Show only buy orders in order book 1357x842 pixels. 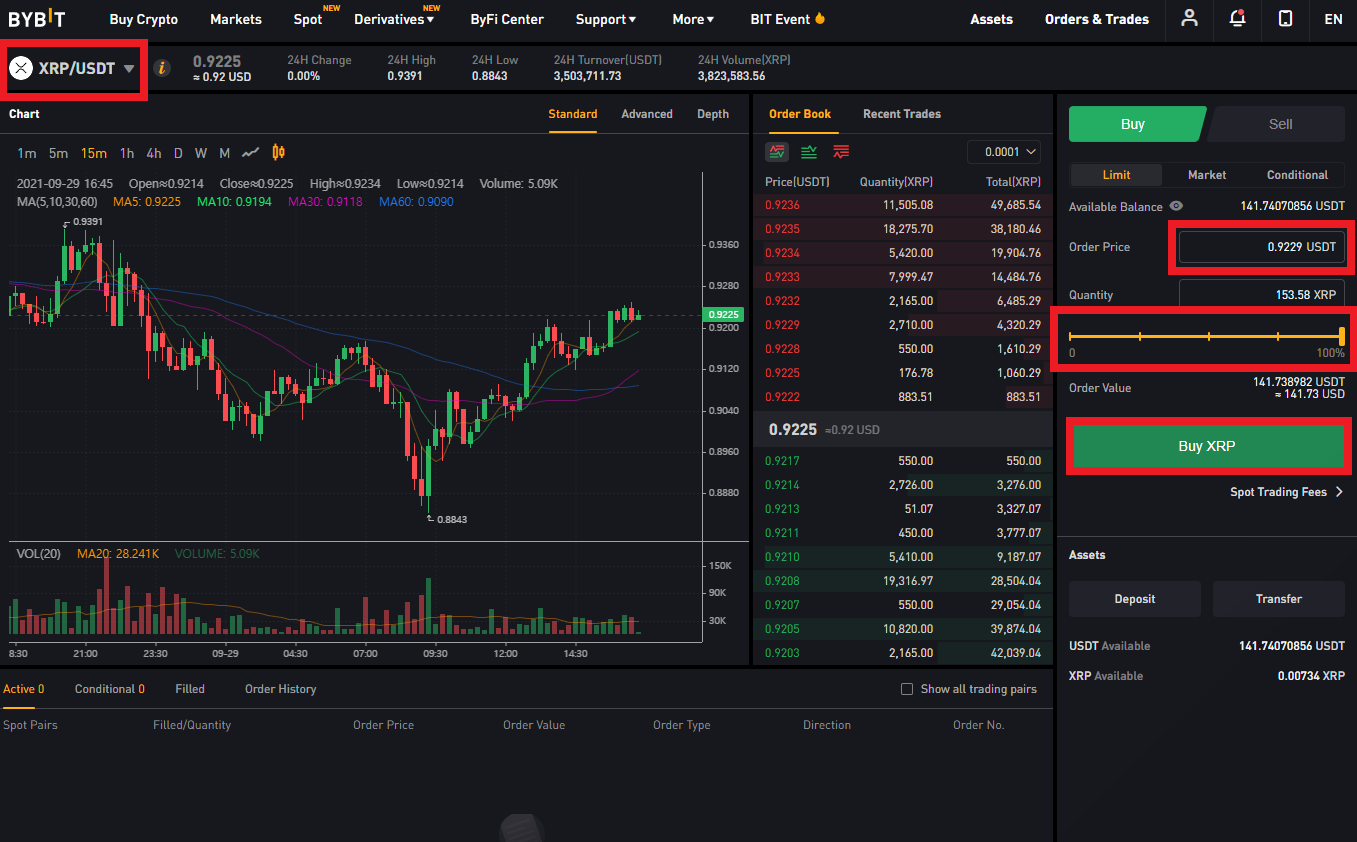click(x=809, y=152)
